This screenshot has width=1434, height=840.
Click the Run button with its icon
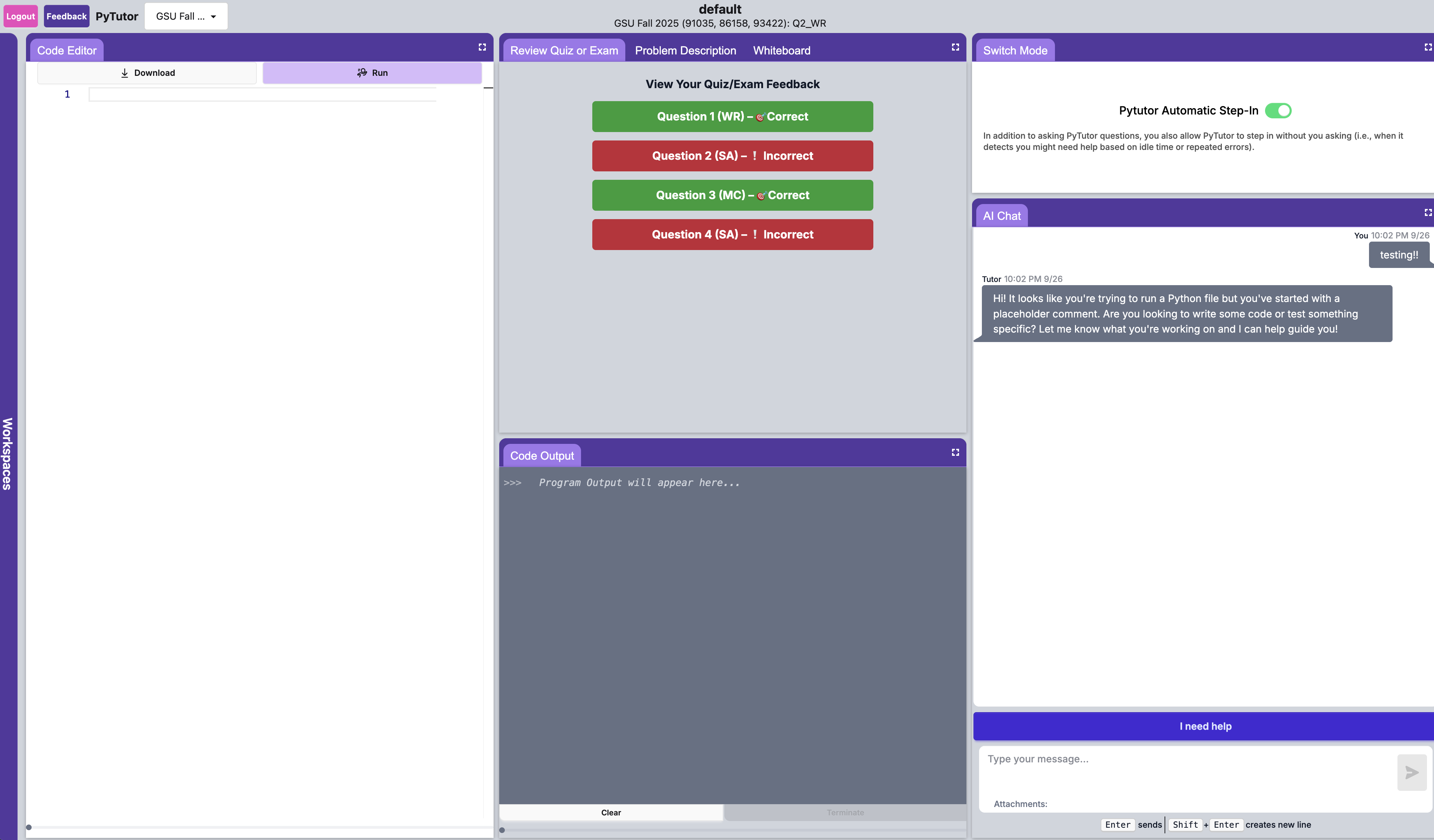pyautogui.click(x=372, y=73)
